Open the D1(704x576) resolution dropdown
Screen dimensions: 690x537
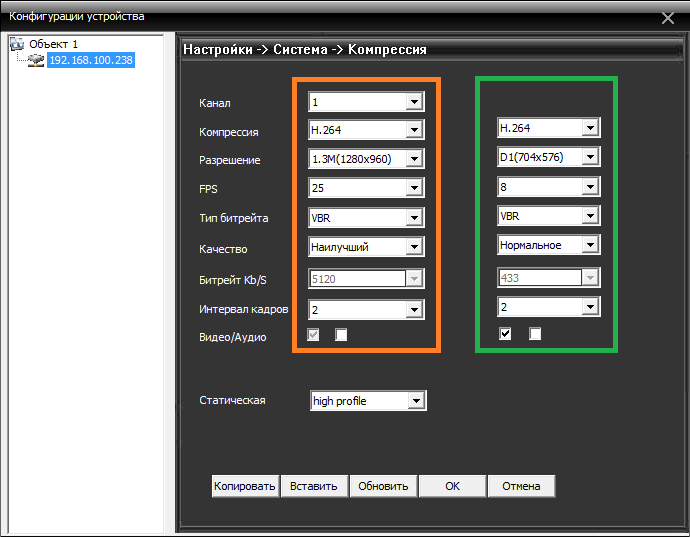tap(549, 157)
